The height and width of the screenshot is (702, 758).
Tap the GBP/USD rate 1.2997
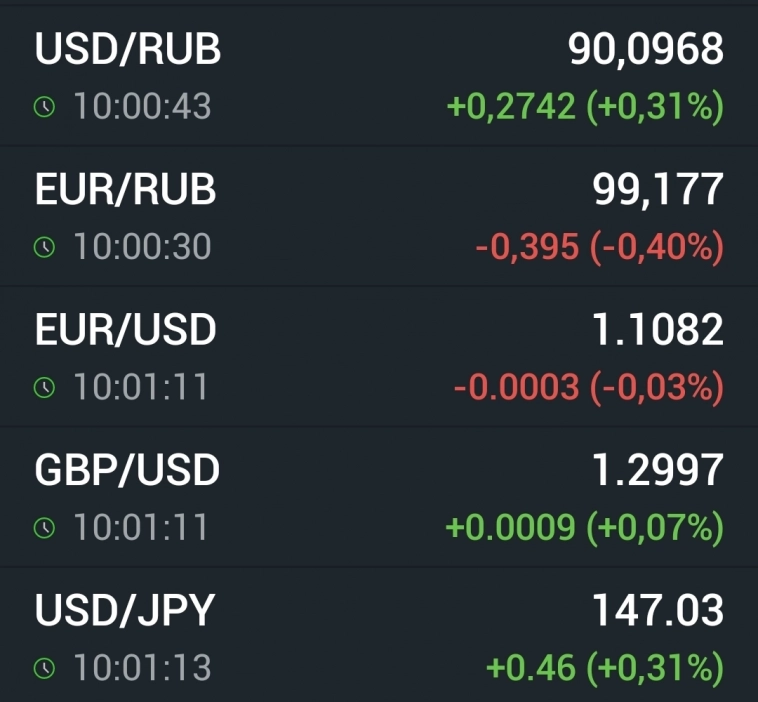click(x=658, y=470)
